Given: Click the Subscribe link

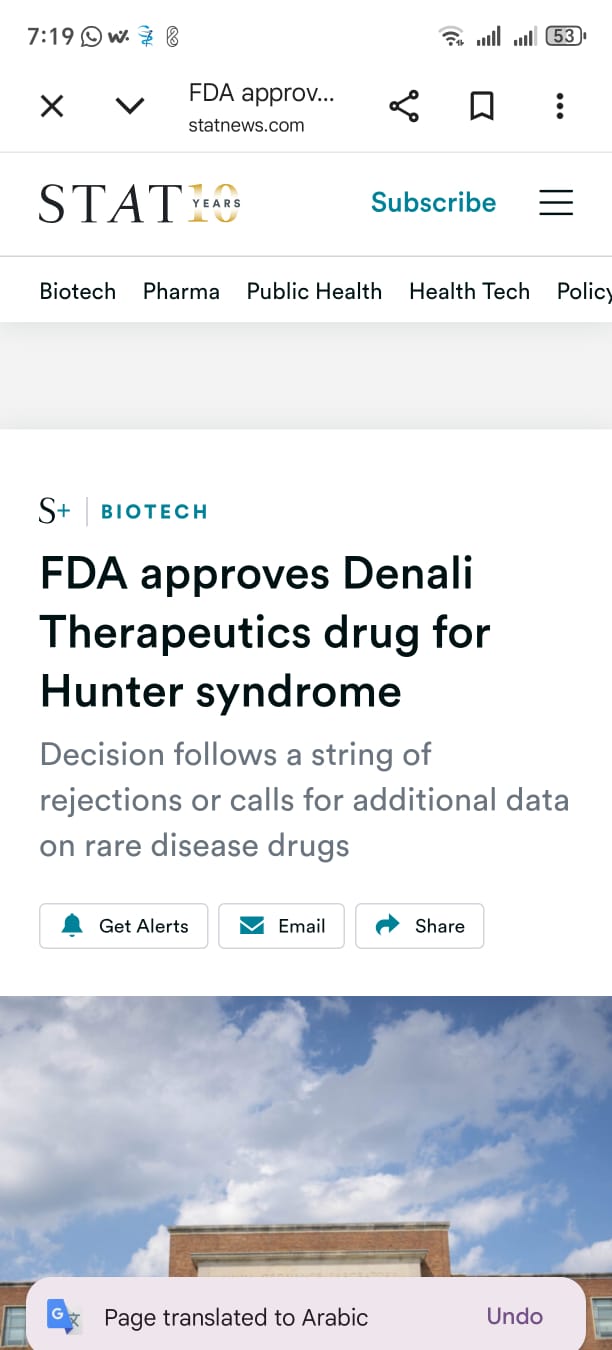Looking at the screenshot, I should pos(433,203).
